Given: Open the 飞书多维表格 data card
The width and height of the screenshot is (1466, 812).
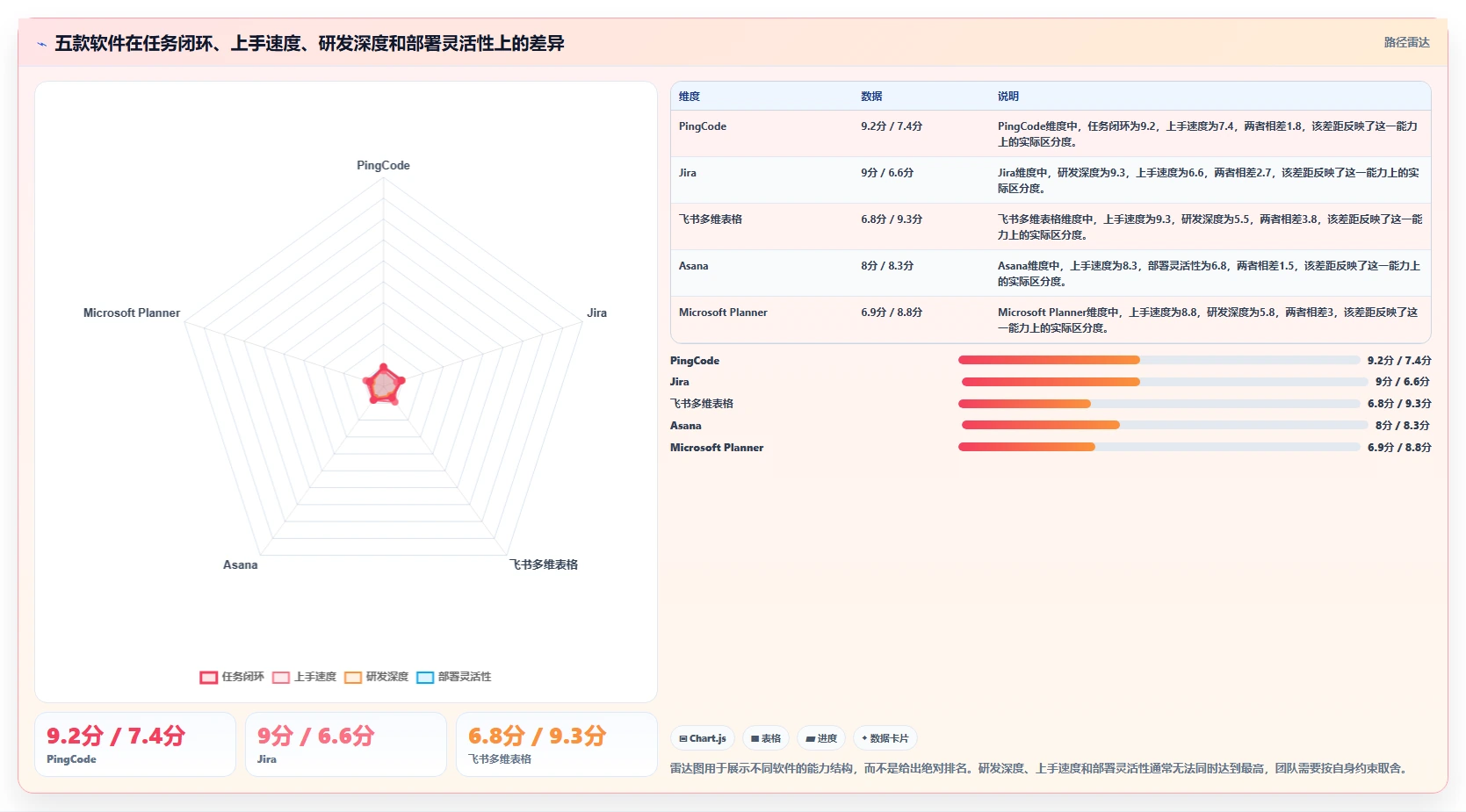Looking at the screenshot, I should coord(557,744).
